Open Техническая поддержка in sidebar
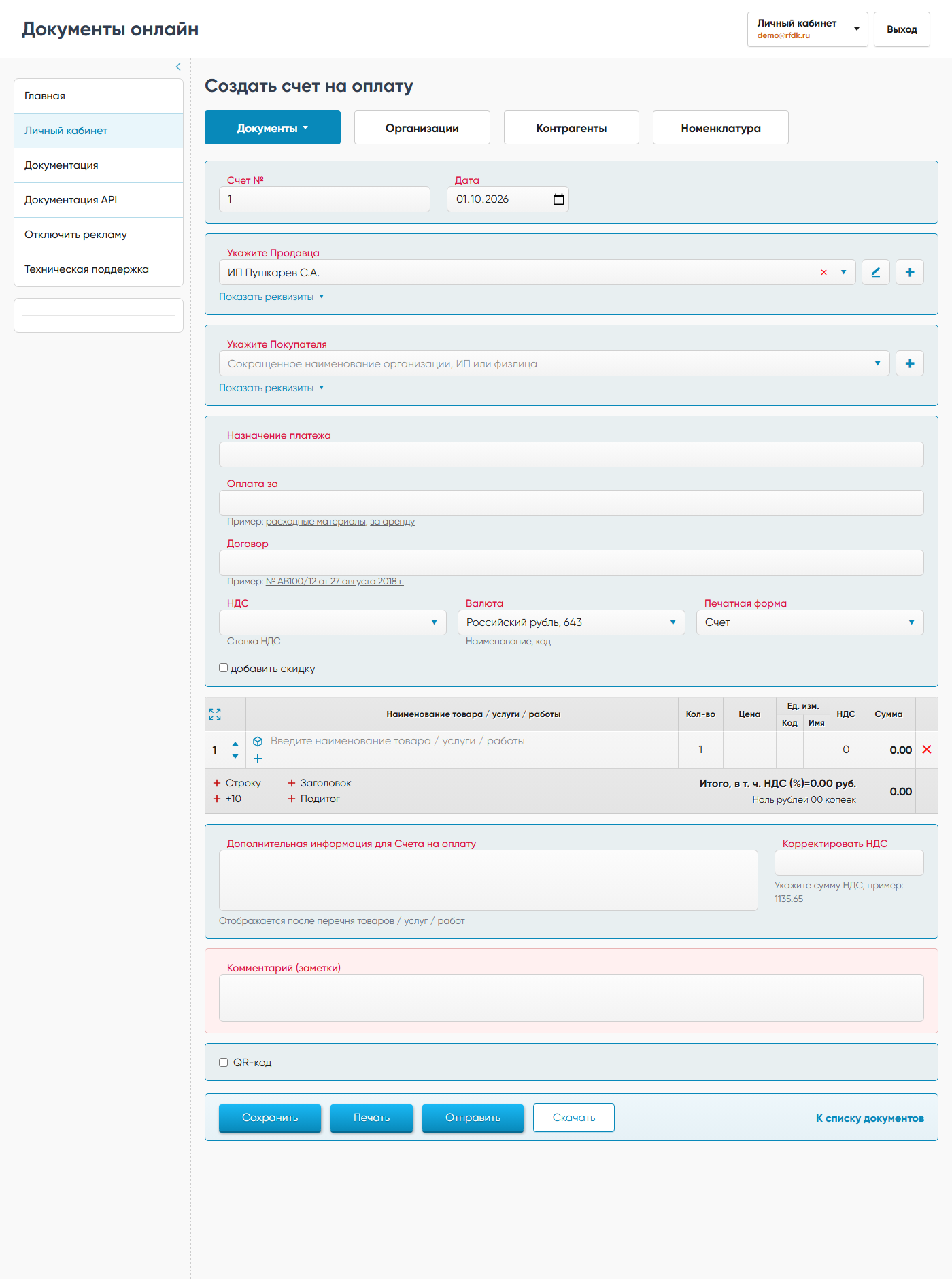This screenshot has width=952, height=1279. tap(99, 269)
